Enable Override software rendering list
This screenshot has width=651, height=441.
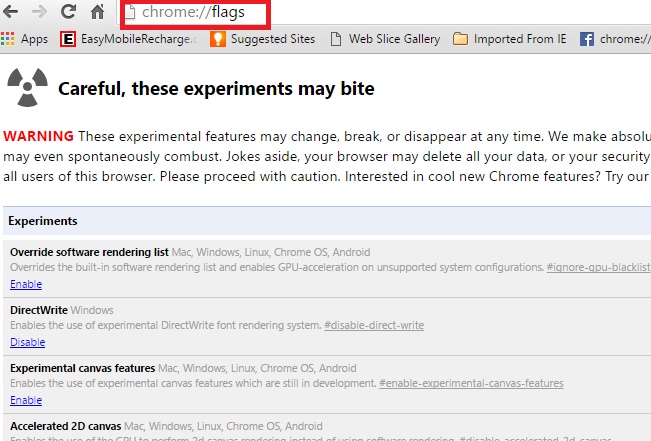tap(26, 284)
